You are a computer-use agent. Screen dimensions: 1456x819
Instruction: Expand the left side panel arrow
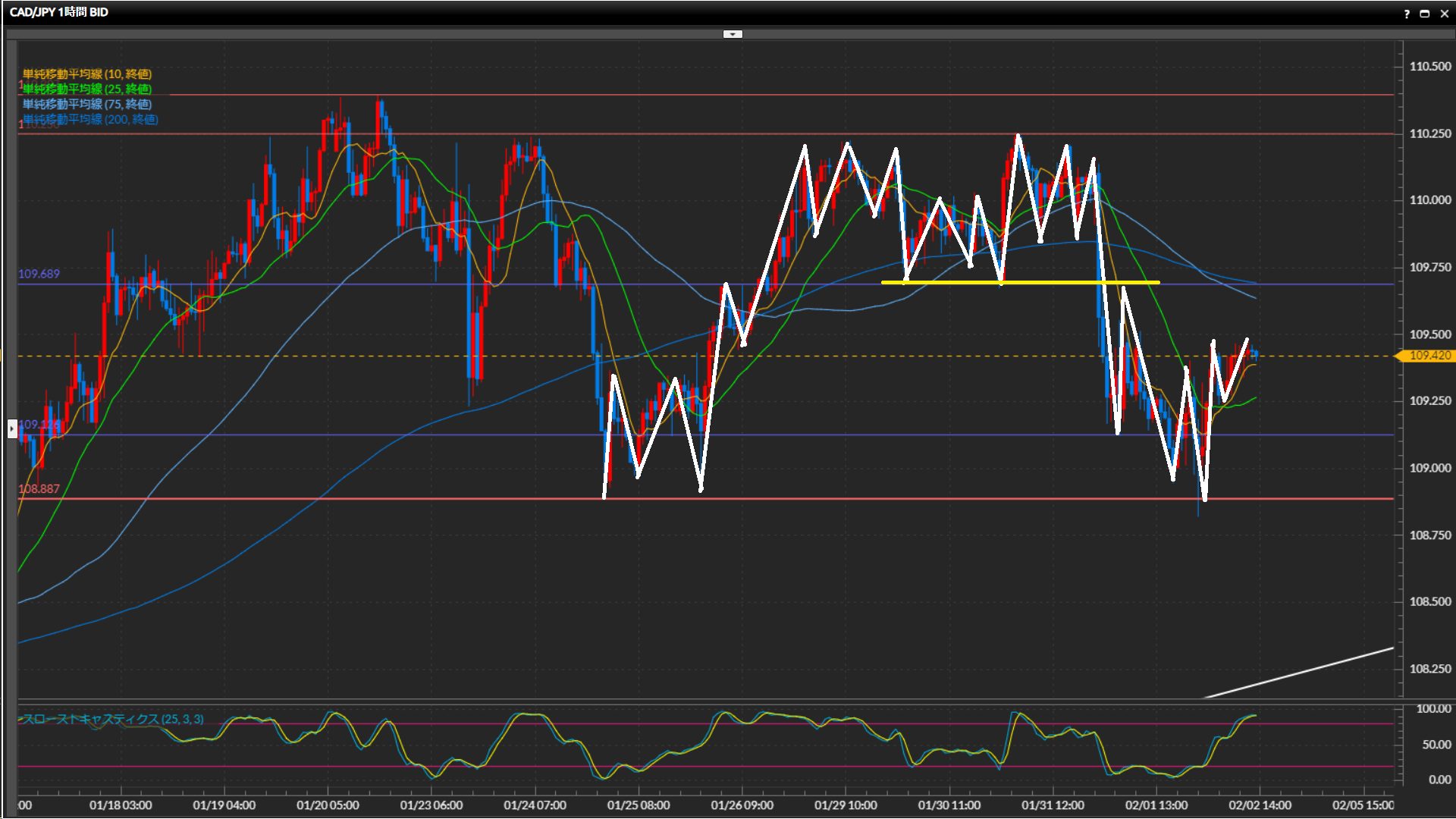click(x=12, y=428)
